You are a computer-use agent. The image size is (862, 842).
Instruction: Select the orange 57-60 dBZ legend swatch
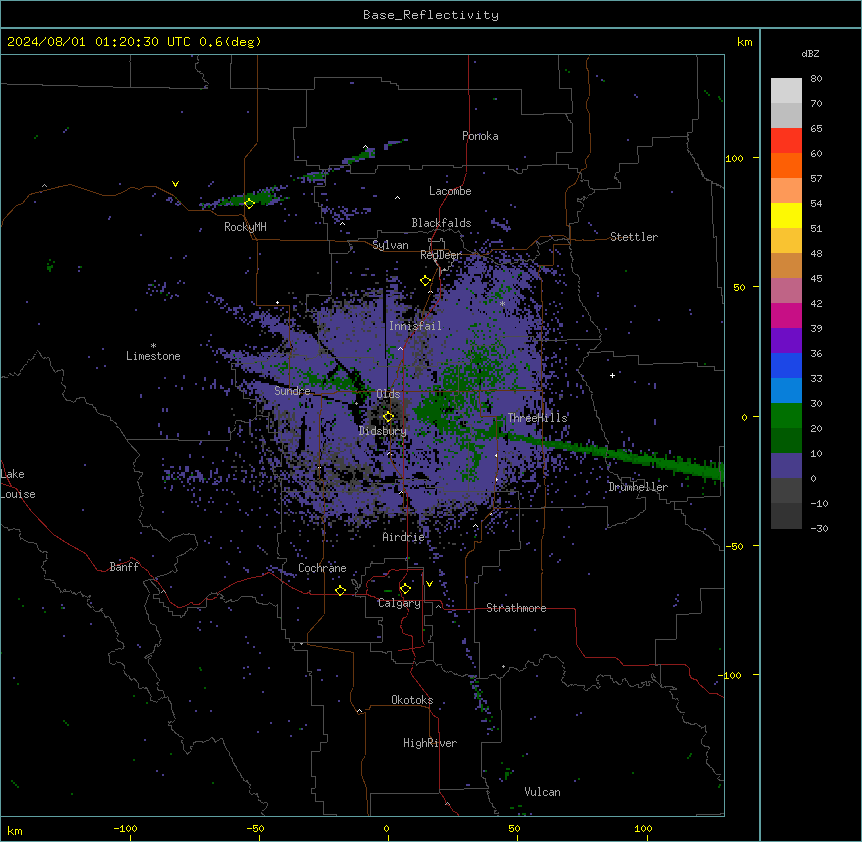(786, 165)
